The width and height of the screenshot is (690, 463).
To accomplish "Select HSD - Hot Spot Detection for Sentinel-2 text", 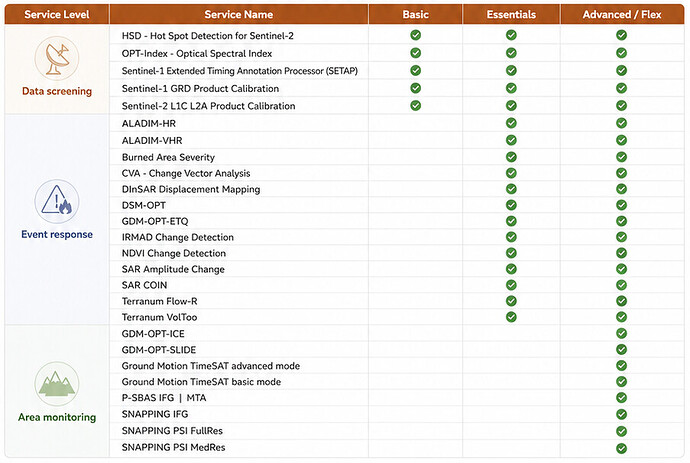I will [x=208, y=36].
